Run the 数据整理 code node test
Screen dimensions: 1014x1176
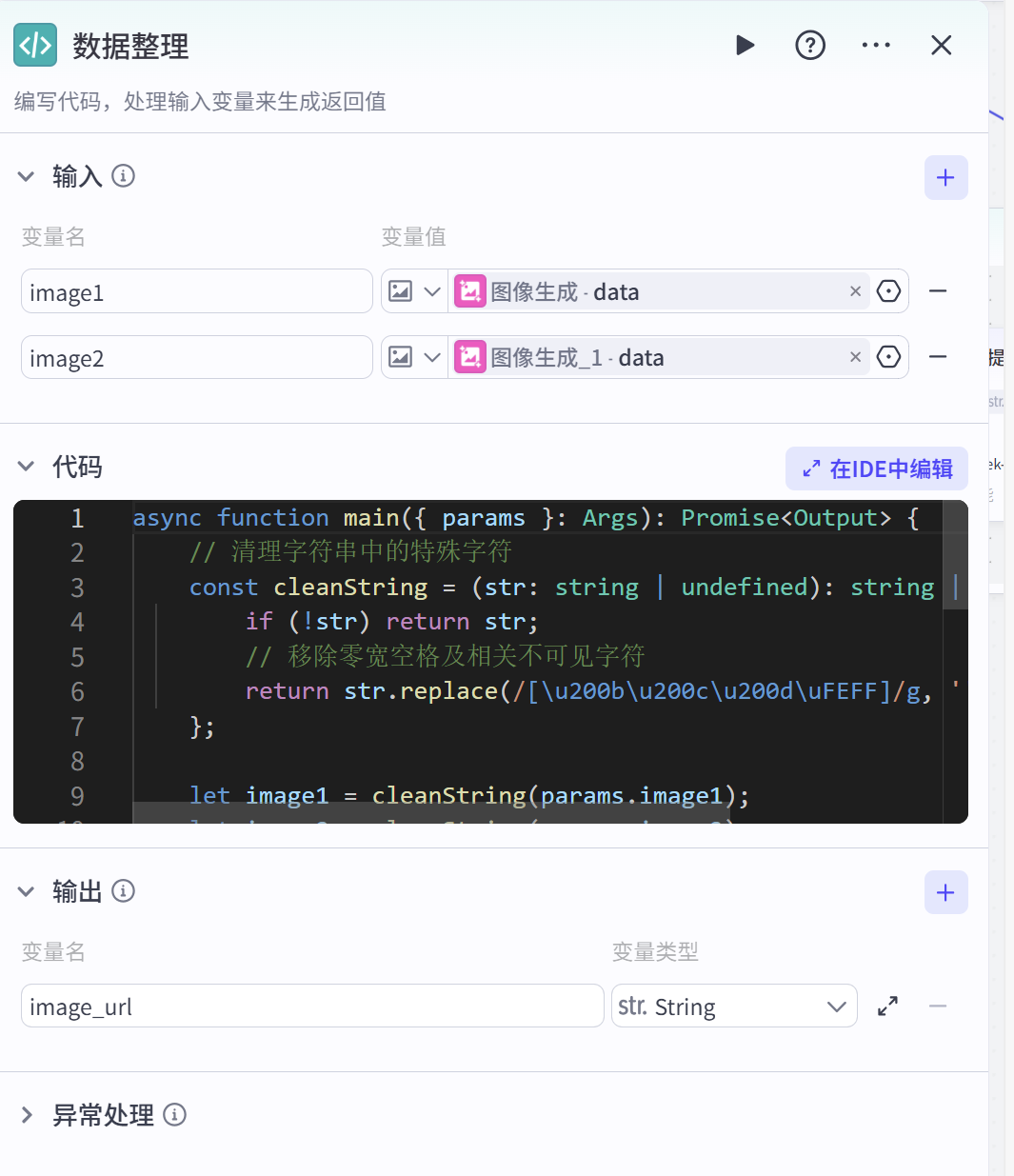click(746, 46)
